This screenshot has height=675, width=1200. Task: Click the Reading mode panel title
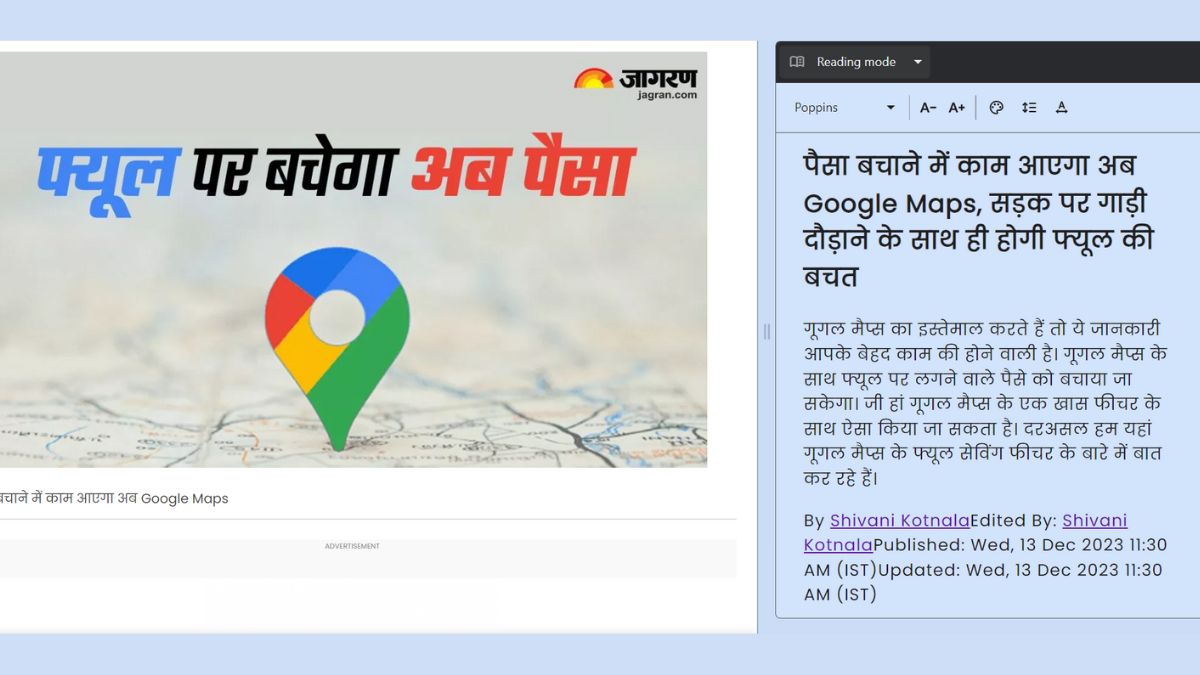pyautogui.click(x=855, y=62)
